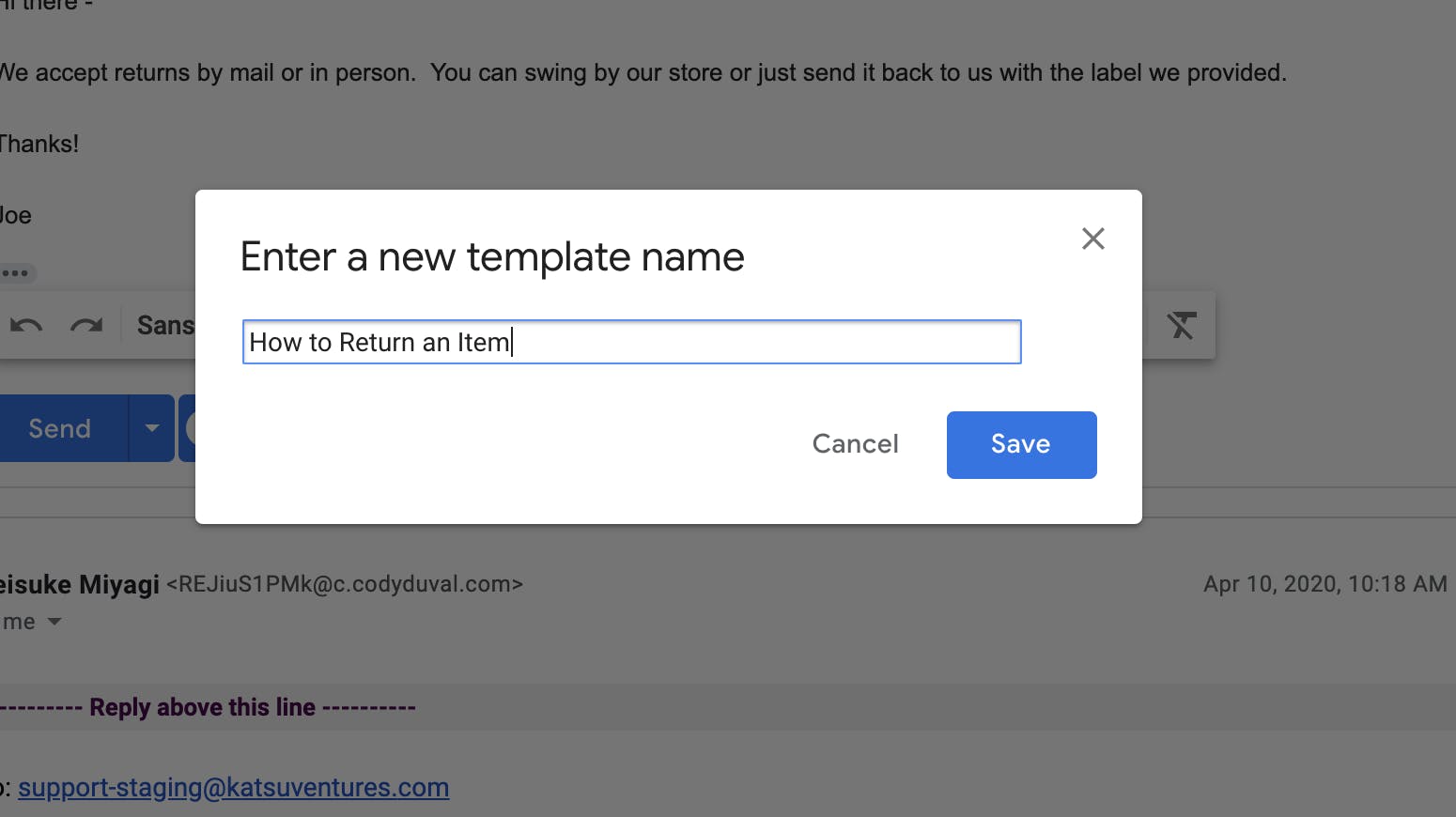Focus the template name input field
The height and width of the screenshot is (817, 1456).
(x=631, y=342)
